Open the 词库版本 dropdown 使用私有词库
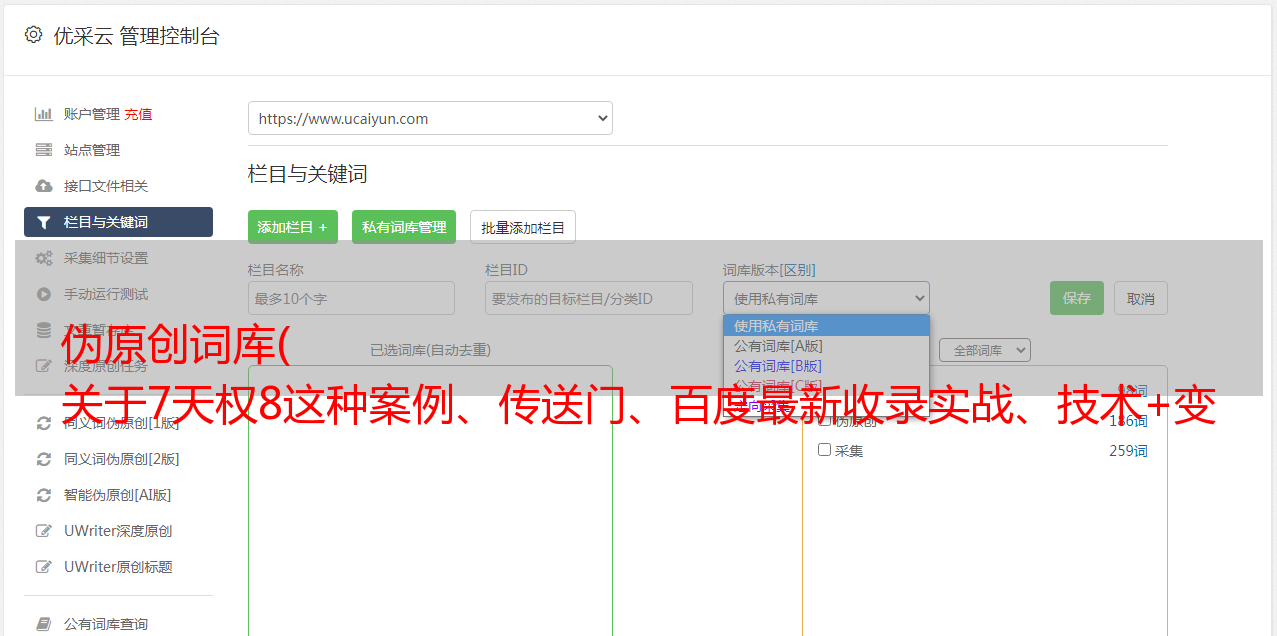1277x636 pixels. tap(826, 298)
